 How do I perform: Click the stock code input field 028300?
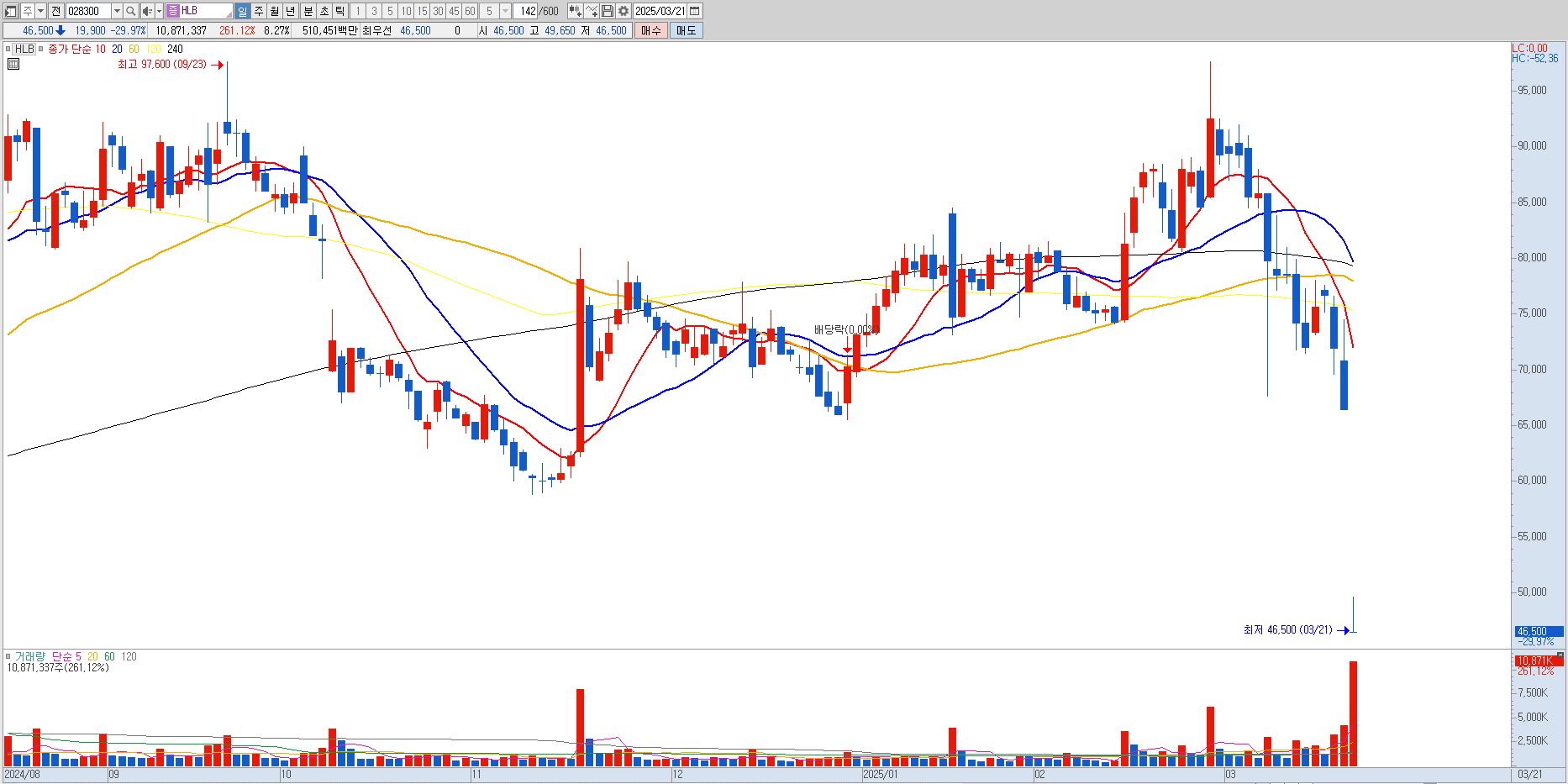88,11
